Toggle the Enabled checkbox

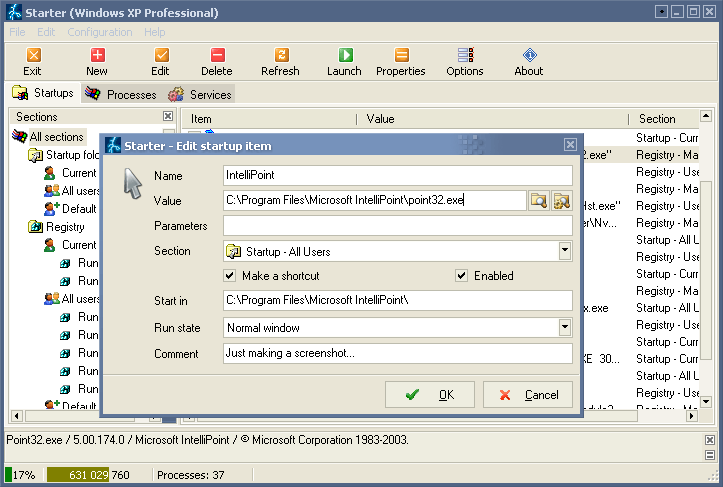pos(461,276)
